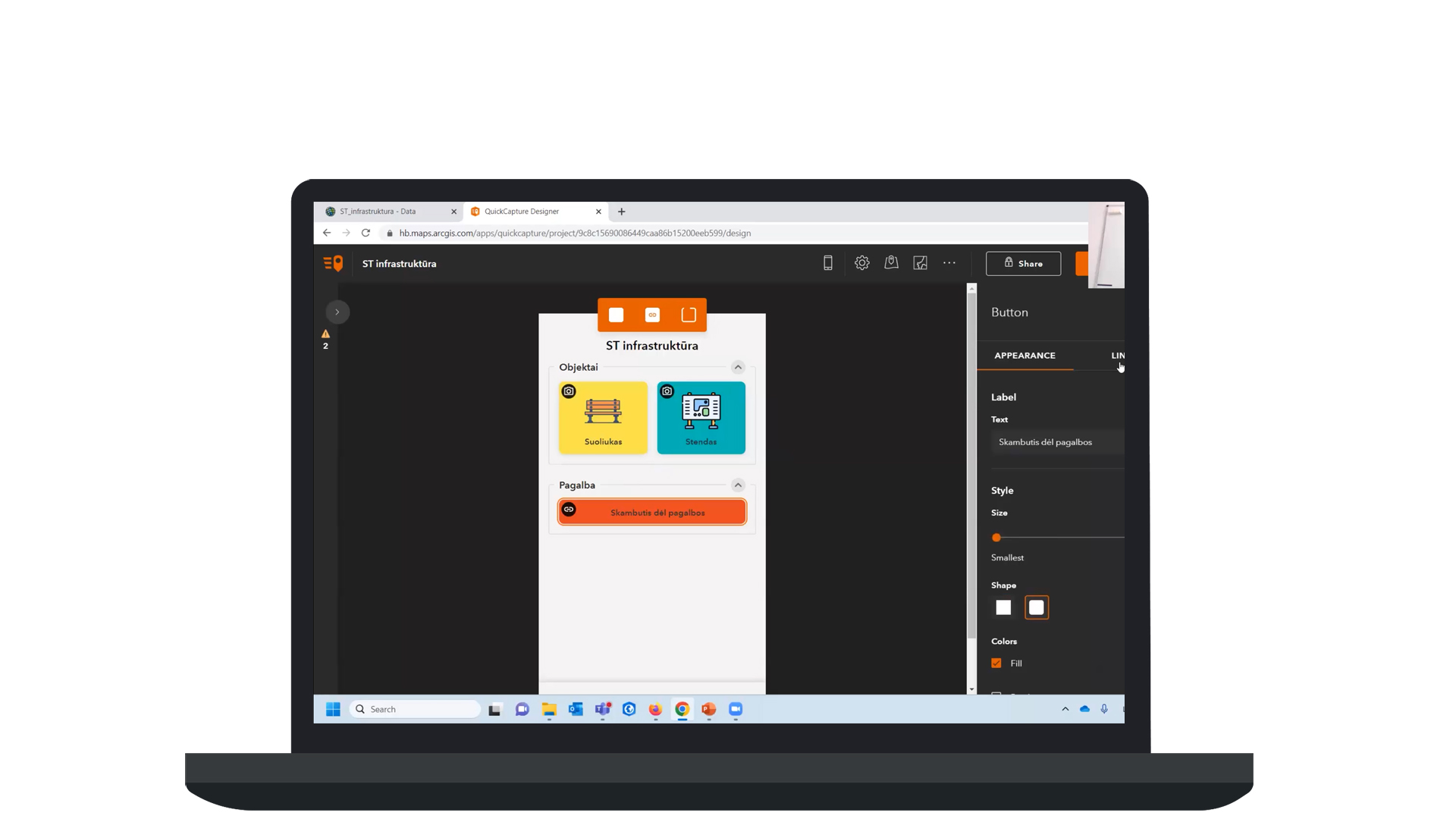
Task: Select the Suoliukas bench button
Action: click(x=603, y=418)
